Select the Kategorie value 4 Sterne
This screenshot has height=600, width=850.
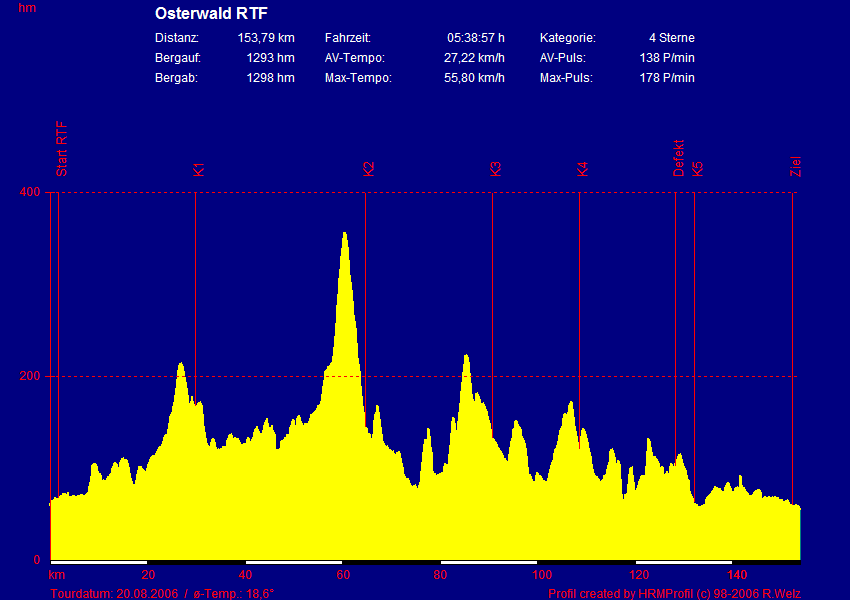point(671,38)
